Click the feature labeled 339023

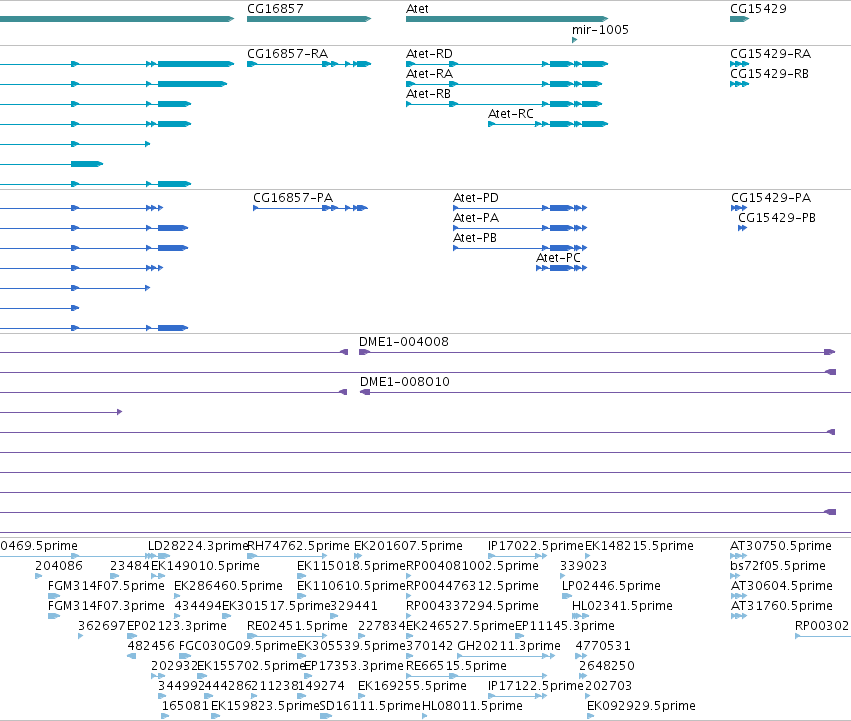click(x=583, y=566)
